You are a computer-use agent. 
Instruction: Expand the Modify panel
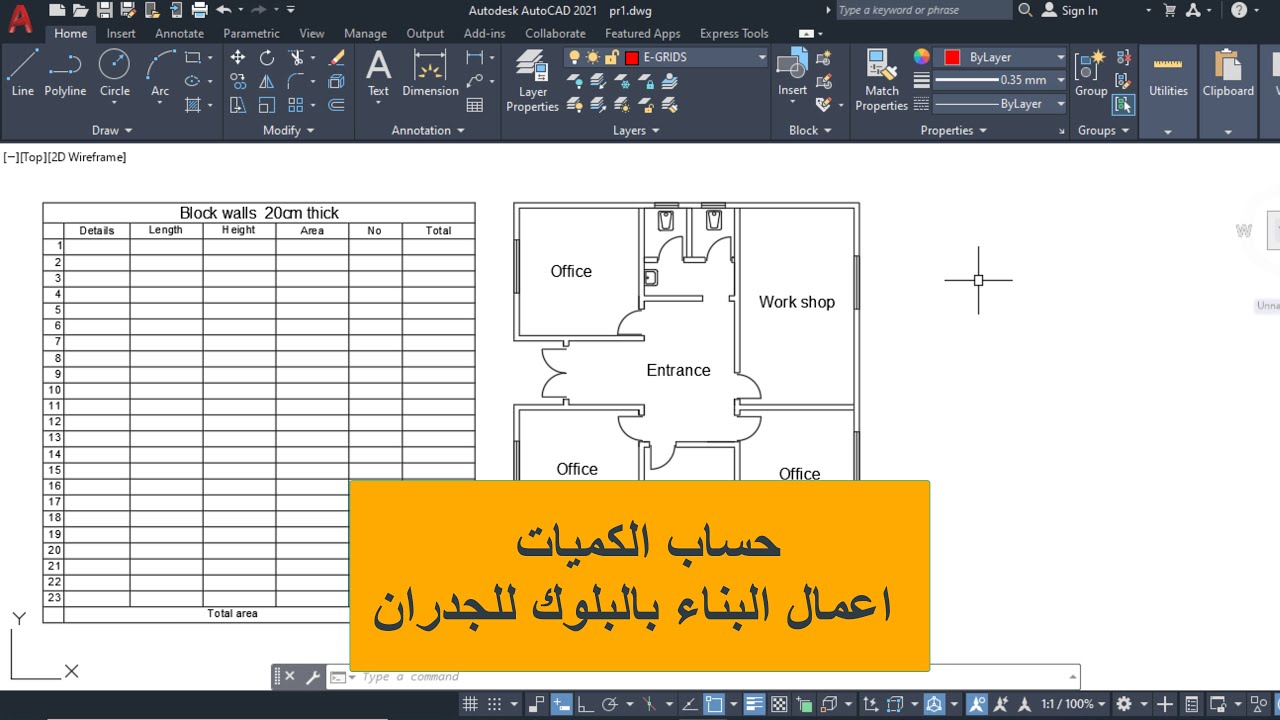(289, 130)
